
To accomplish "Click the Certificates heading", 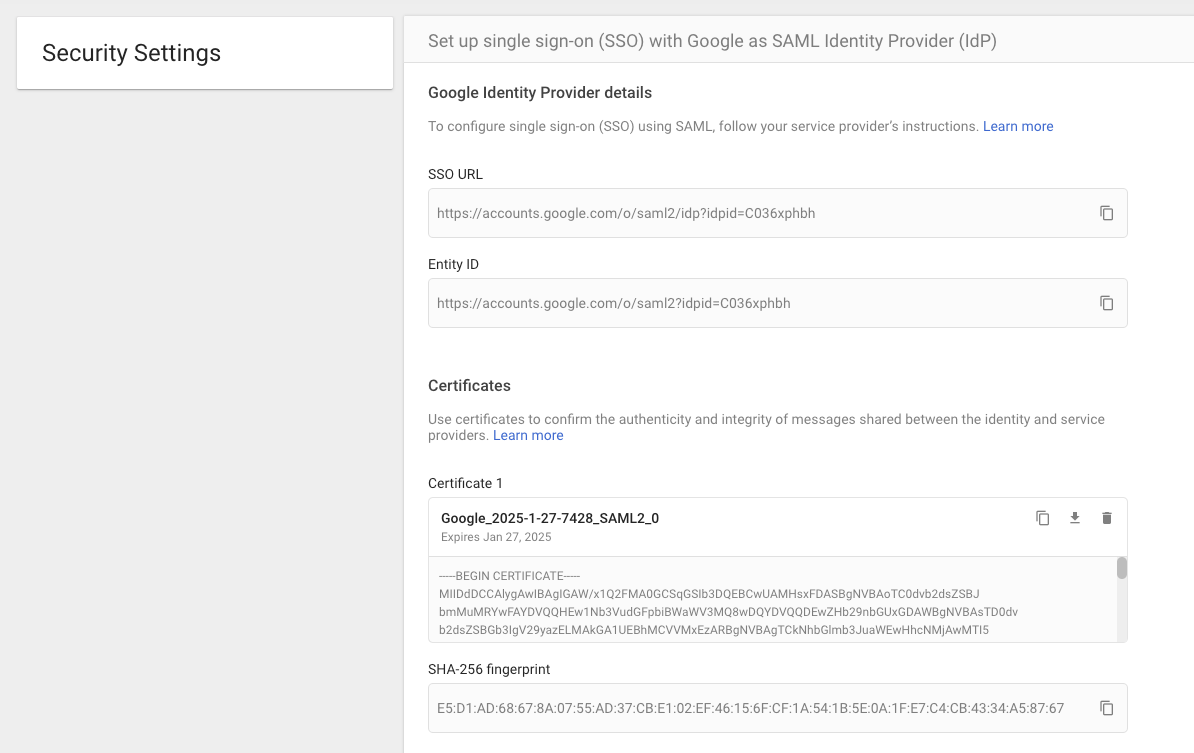I will [469, 386].
